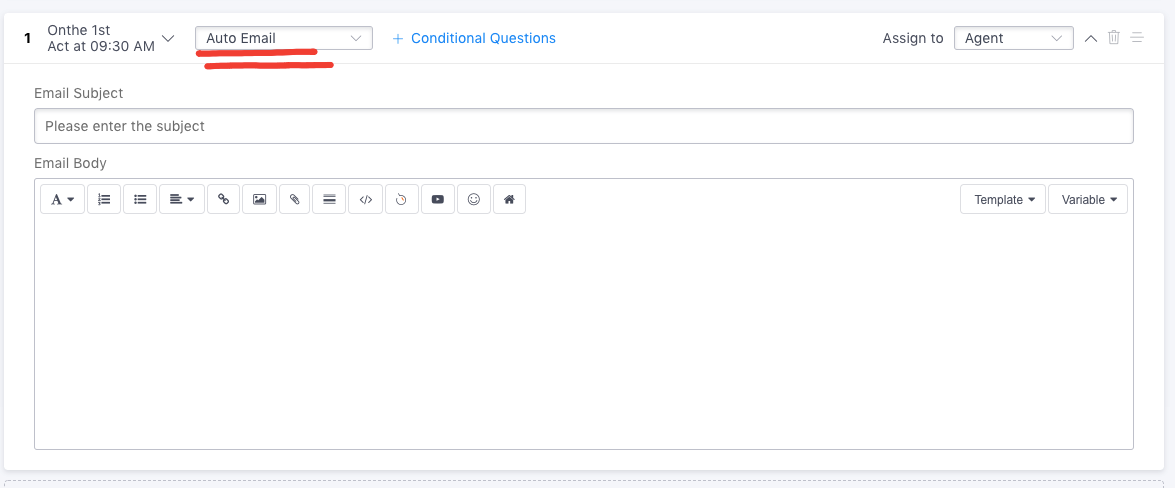Insert a horizontal rule line
The height and width of the screenshot is (488, 1175).
(x=329, y=199)
